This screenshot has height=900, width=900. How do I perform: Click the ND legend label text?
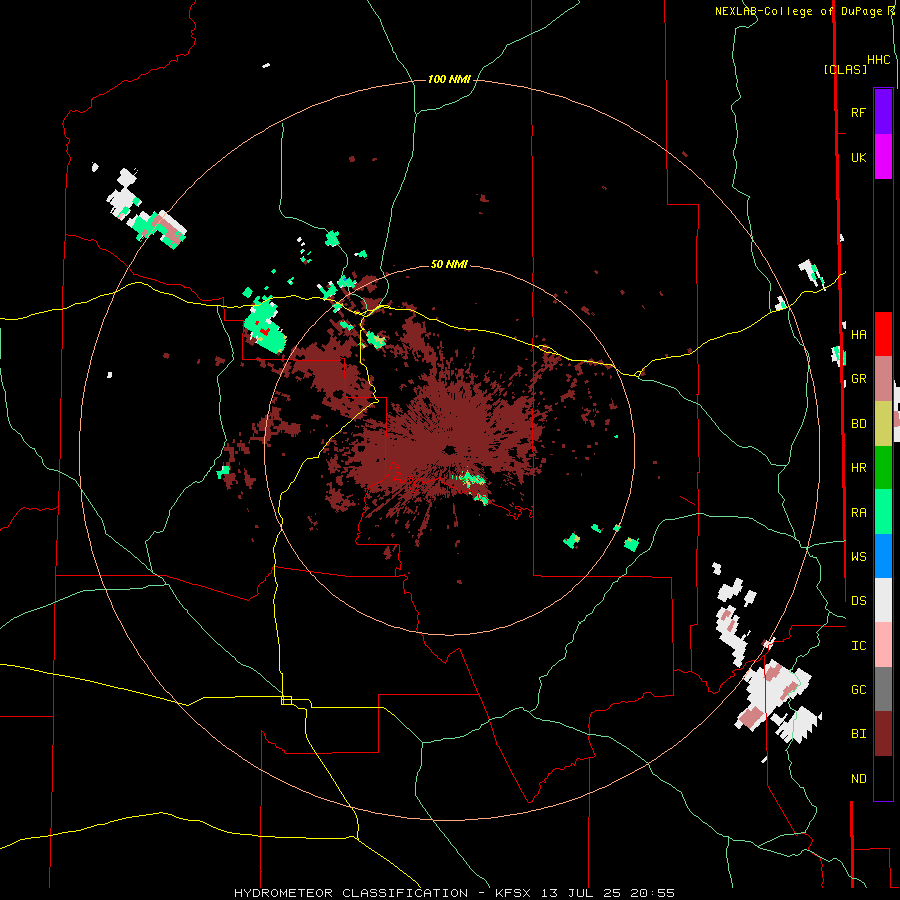[x=858, y=779]
